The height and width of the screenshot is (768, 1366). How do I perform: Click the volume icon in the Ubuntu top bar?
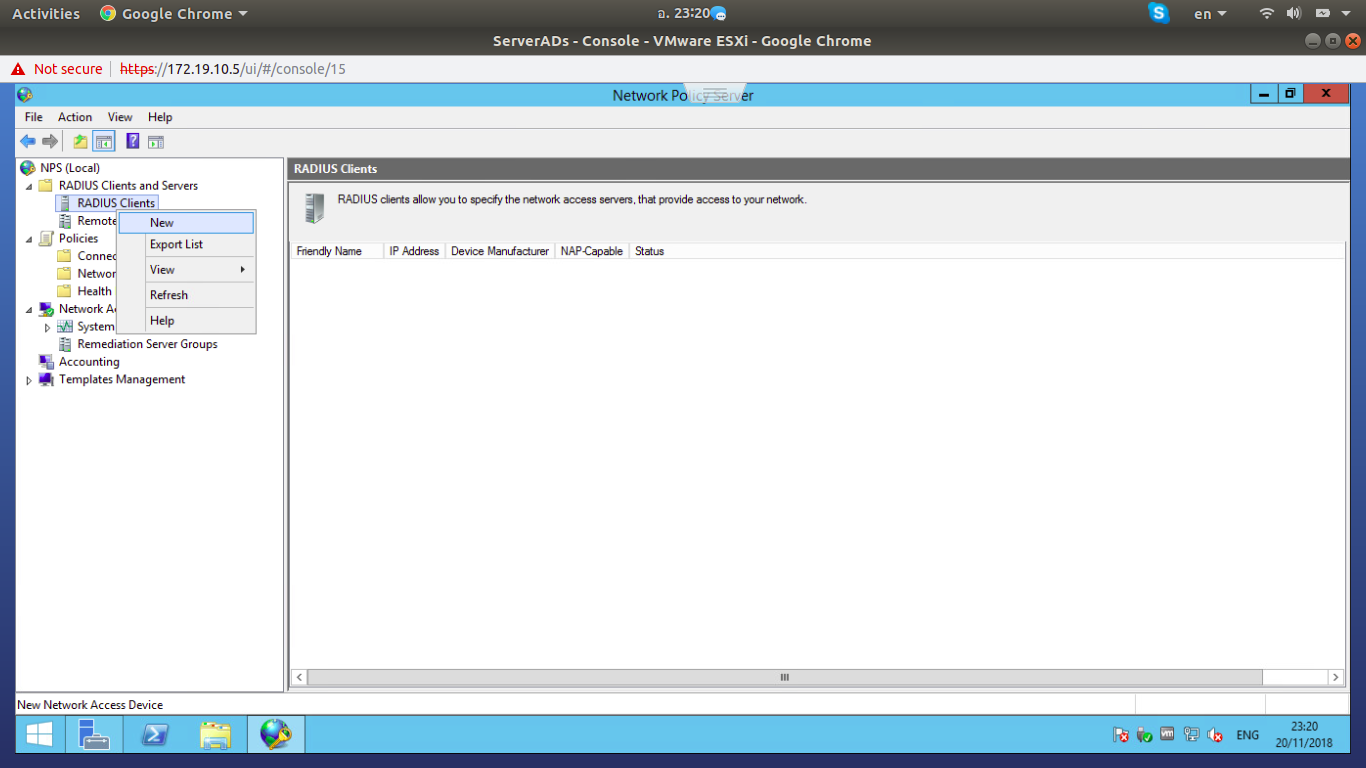(x=1293, y=13)
